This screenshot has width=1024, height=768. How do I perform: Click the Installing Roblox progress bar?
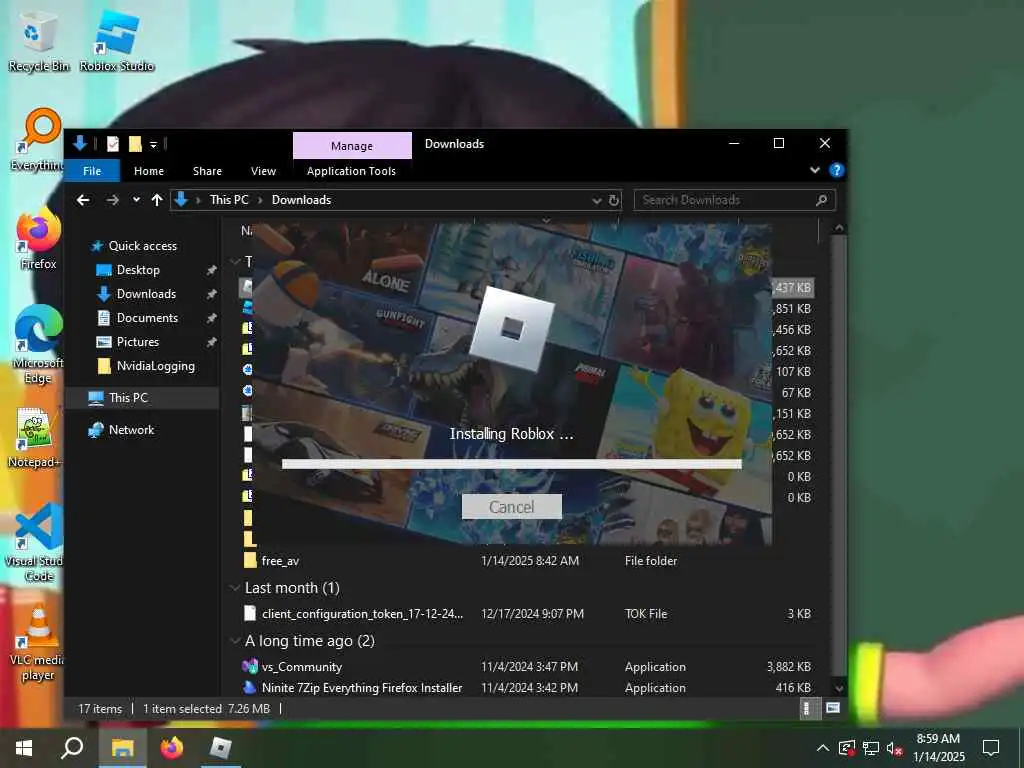(511, 464)
